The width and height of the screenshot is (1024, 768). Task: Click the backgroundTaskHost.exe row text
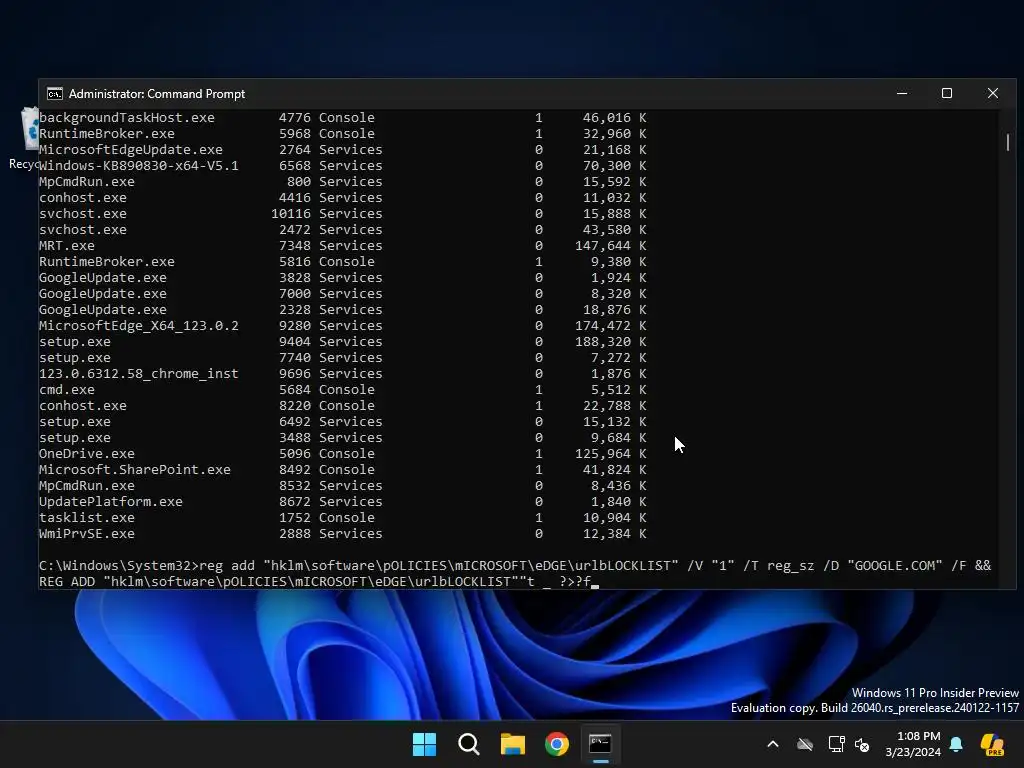[x=127, y=118]
